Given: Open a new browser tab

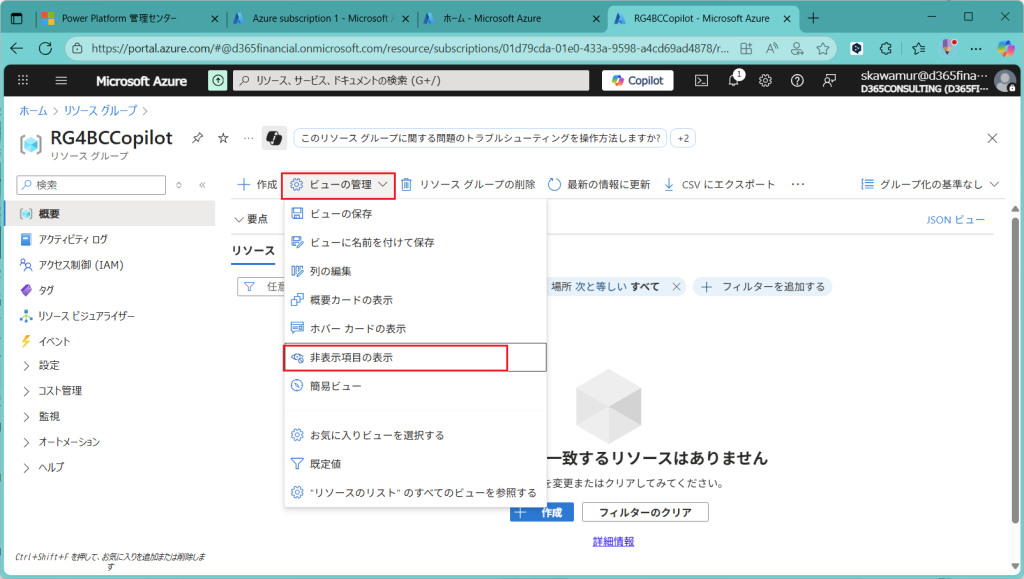Looking at the screenshot, I should (813, 18).
